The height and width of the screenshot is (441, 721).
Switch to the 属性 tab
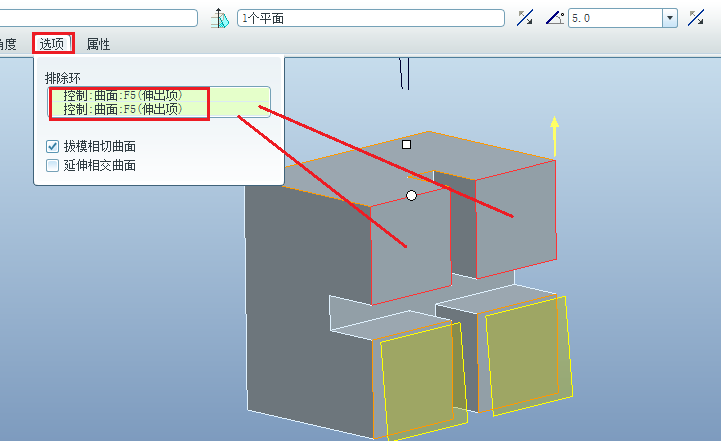[x=98, y=44]
